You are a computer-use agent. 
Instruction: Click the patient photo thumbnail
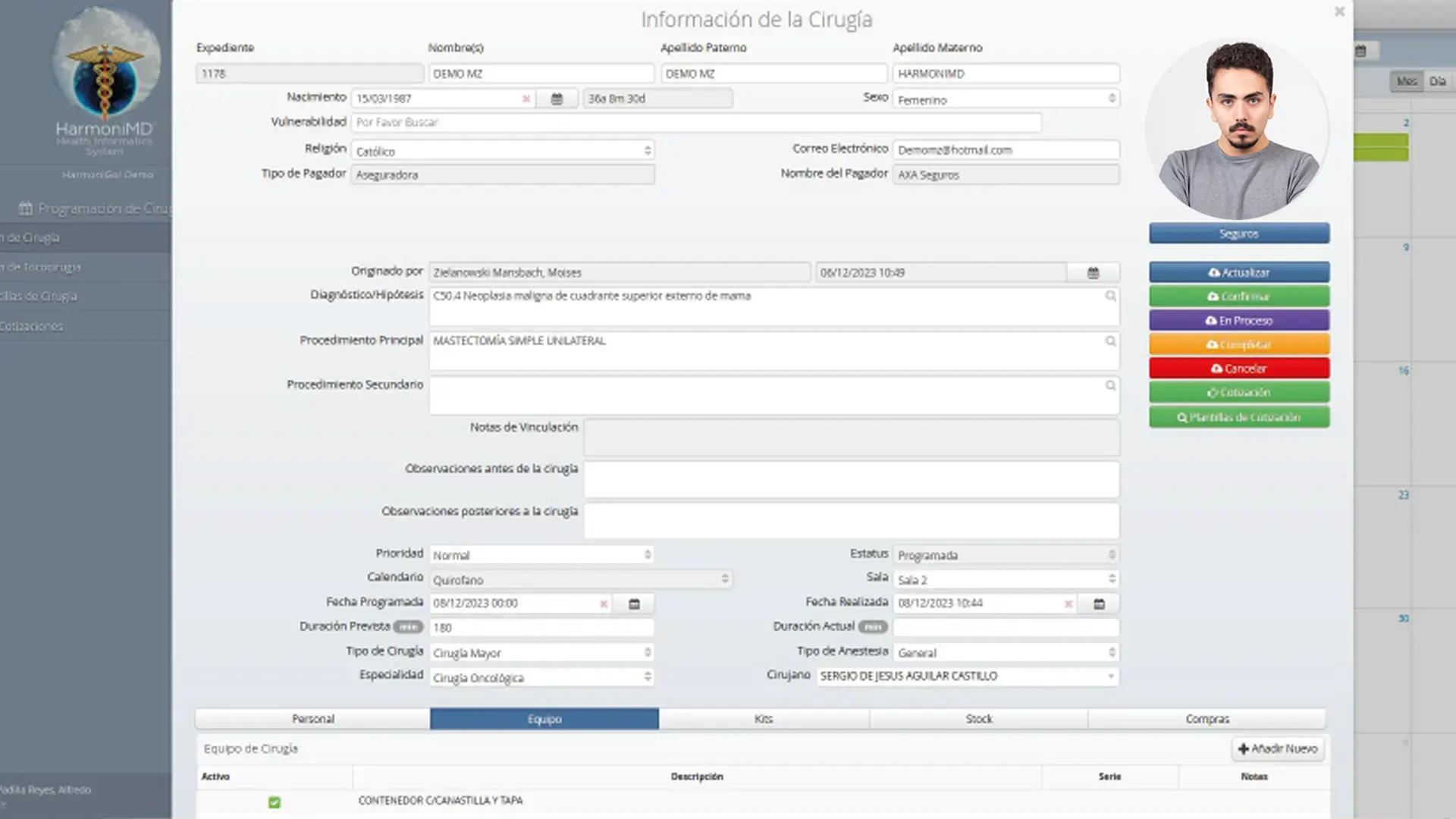1238,129
